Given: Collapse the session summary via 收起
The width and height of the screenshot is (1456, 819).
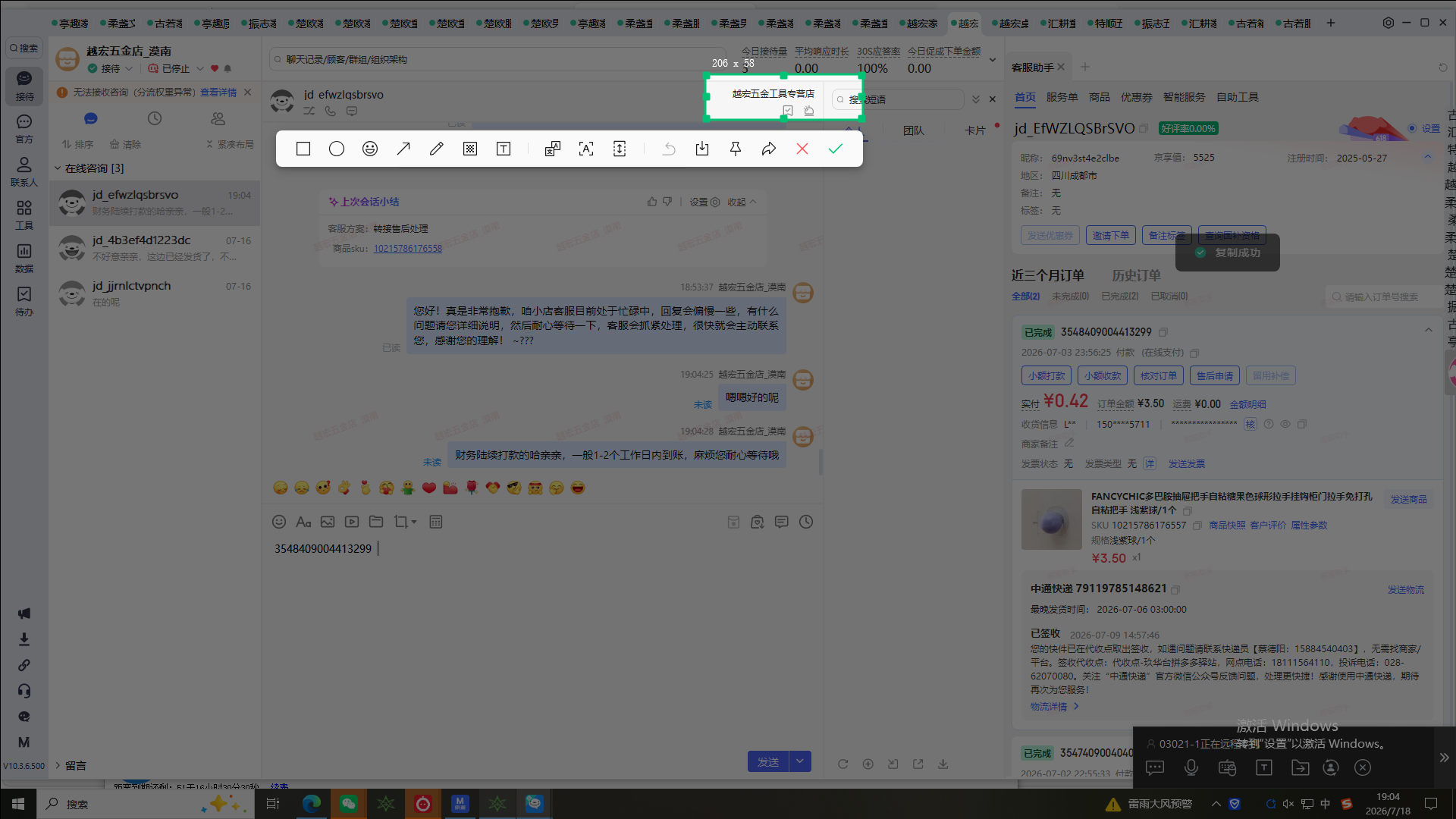Looking at the screenshot, I should coord(742,202).
